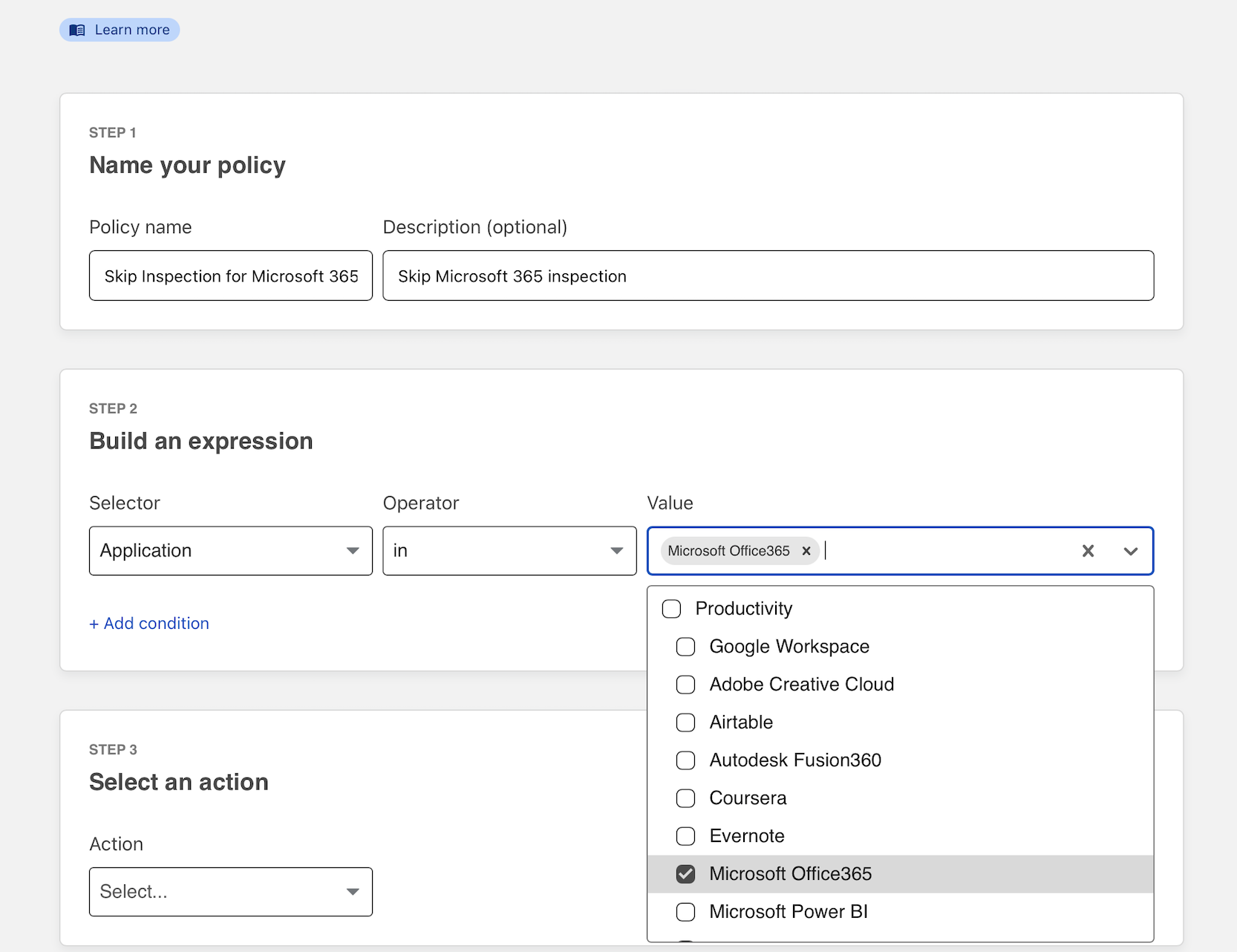Check Autodesk Fusion360 option

coord(685,760)
